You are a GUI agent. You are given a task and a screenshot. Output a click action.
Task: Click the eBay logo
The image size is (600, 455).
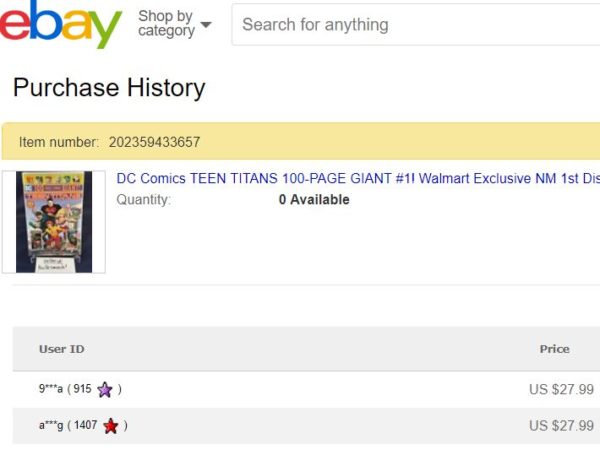(x=60, y=24)
